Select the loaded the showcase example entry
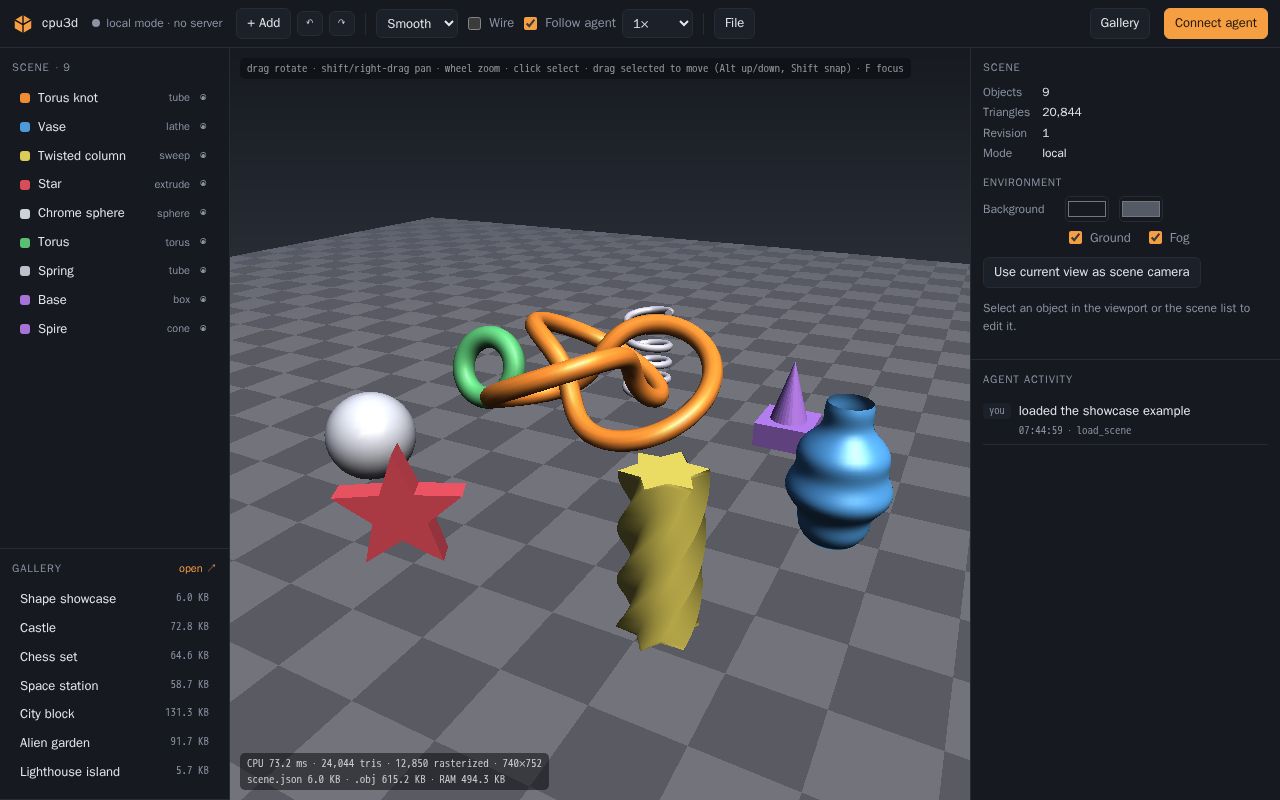 [x=1125, y=420]
